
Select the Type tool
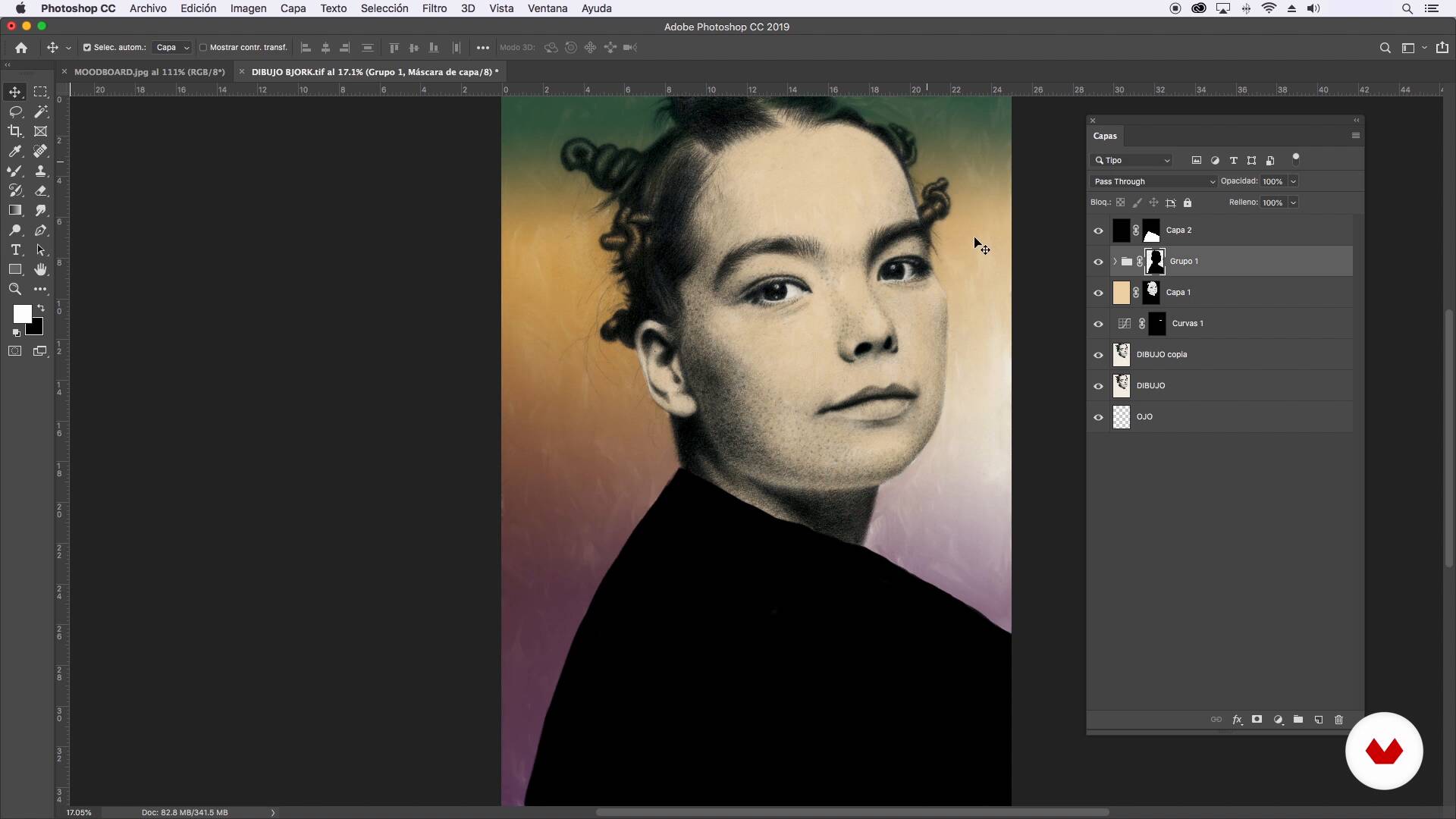click(x=15, y=249)
